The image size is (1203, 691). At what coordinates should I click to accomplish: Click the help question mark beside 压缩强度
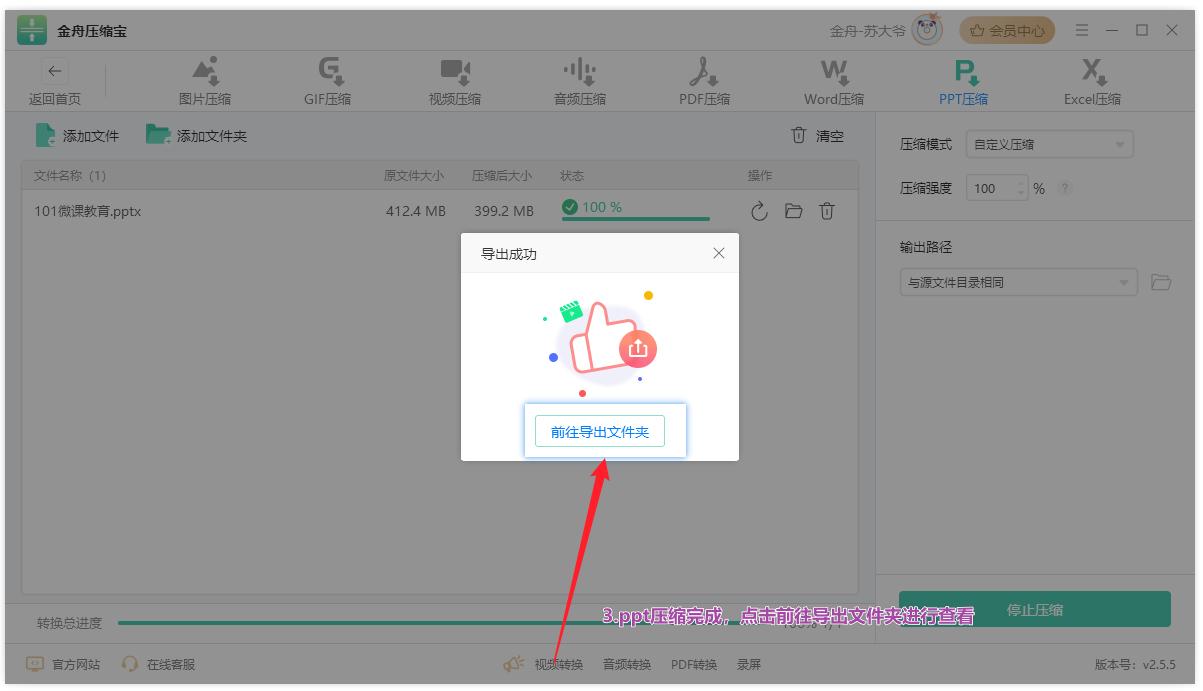pos(1065,188)
